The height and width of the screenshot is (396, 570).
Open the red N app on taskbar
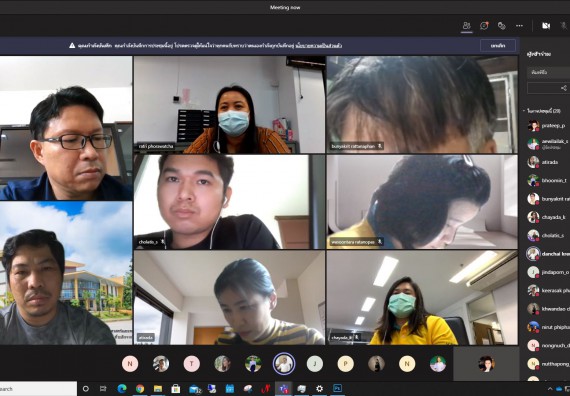pyautogui.click(x=266, y=389)
